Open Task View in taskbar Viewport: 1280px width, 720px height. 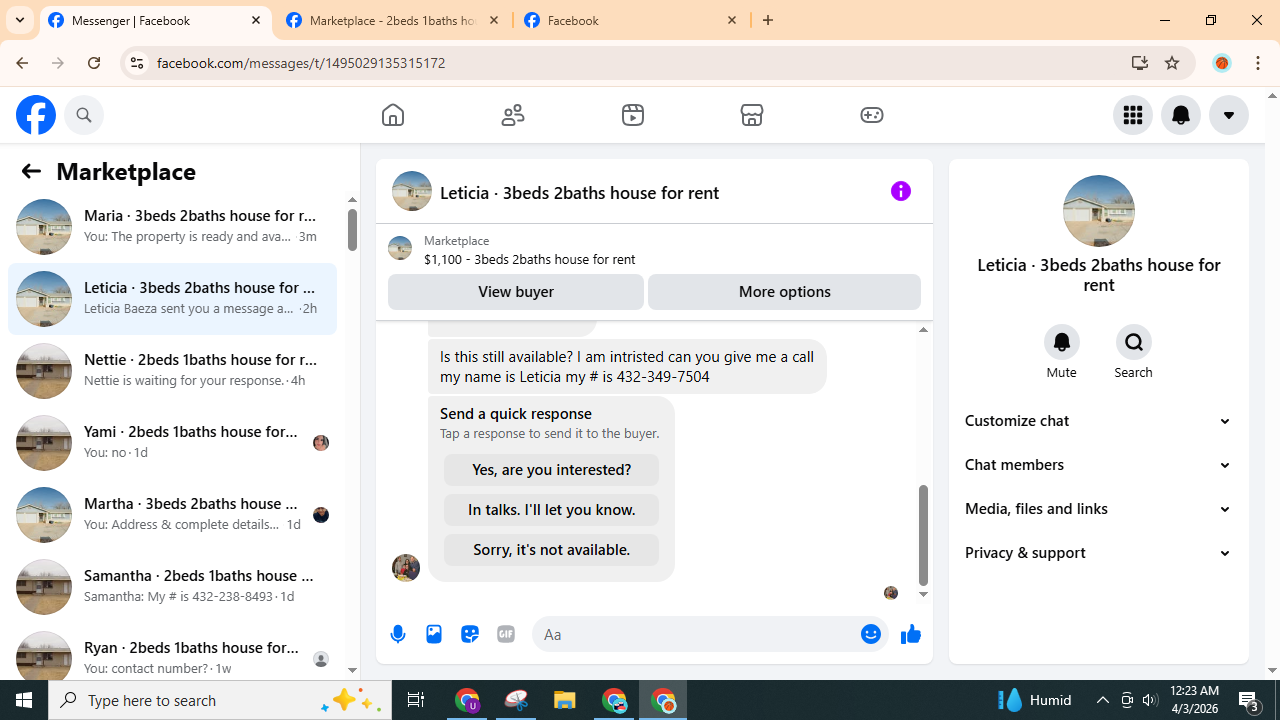(x=416, y=700)
